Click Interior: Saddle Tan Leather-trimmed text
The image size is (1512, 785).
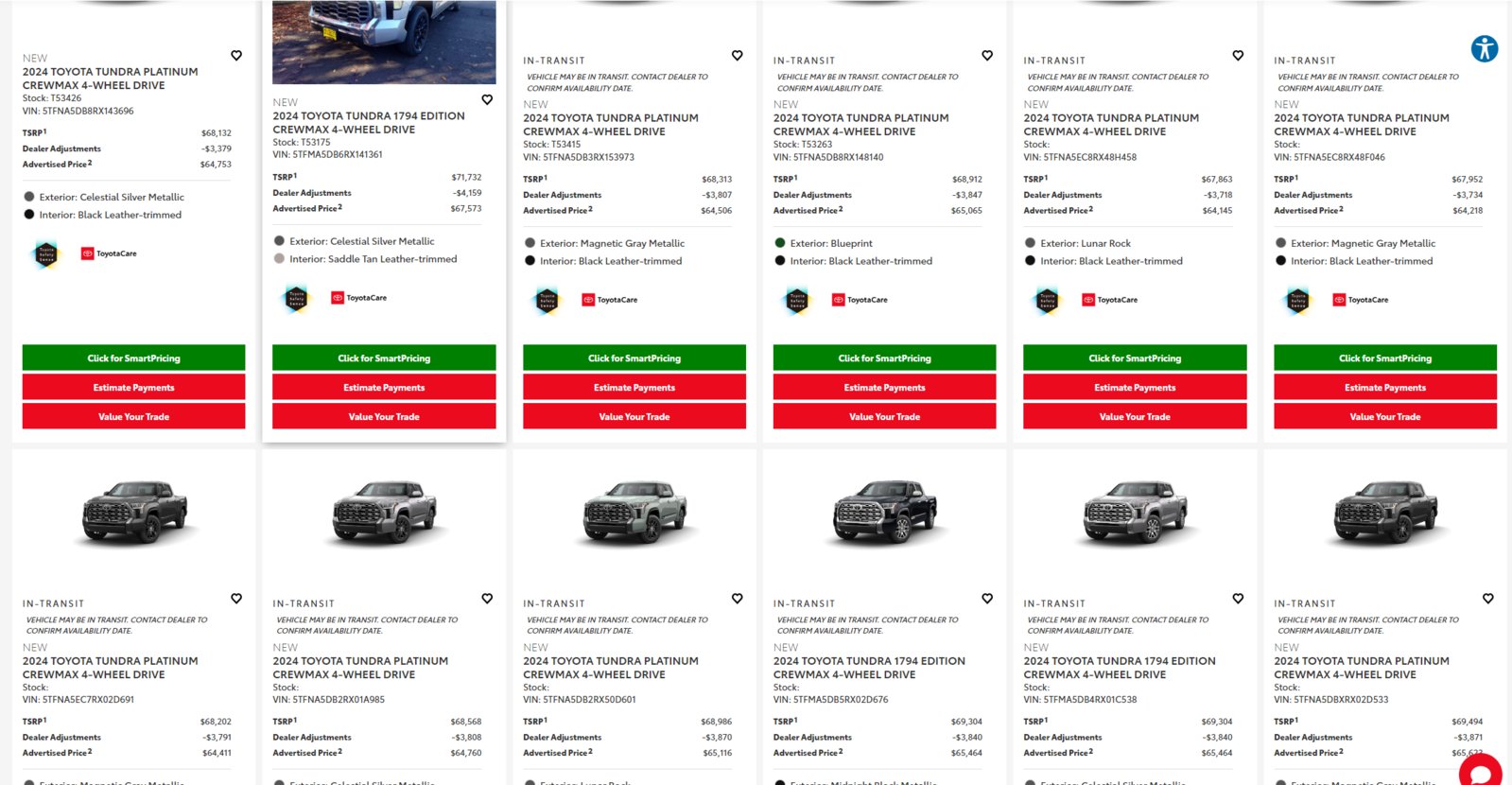pos(374,258)
